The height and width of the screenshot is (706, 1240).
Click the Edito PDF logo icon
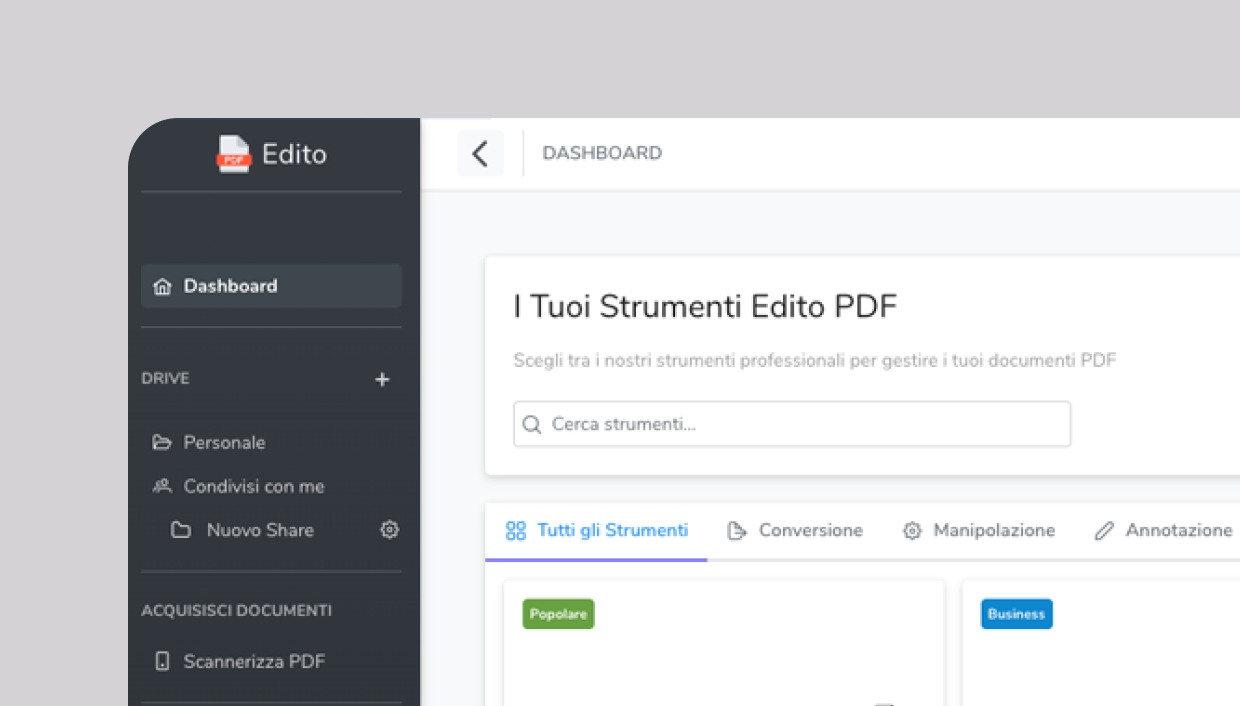(x=233, y=154)
